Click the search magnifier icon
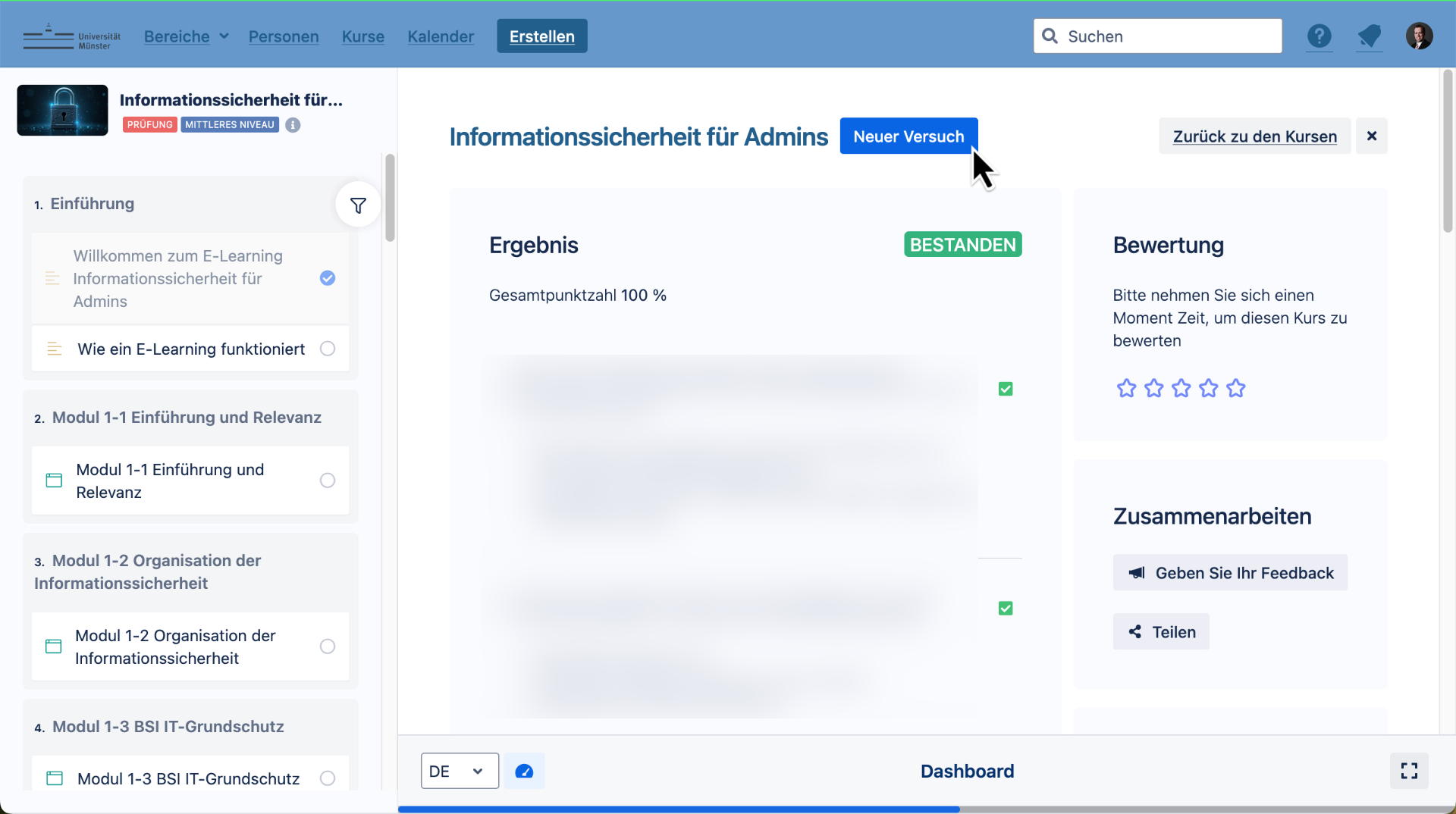Screen dimensions: 1456x814 point(1050,36)
